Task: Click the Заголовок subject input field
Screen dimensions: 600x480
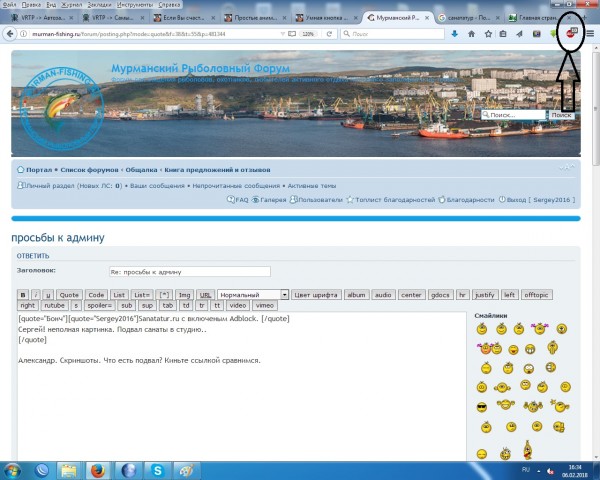Action: pyautogui.click(x=189, y=271)
